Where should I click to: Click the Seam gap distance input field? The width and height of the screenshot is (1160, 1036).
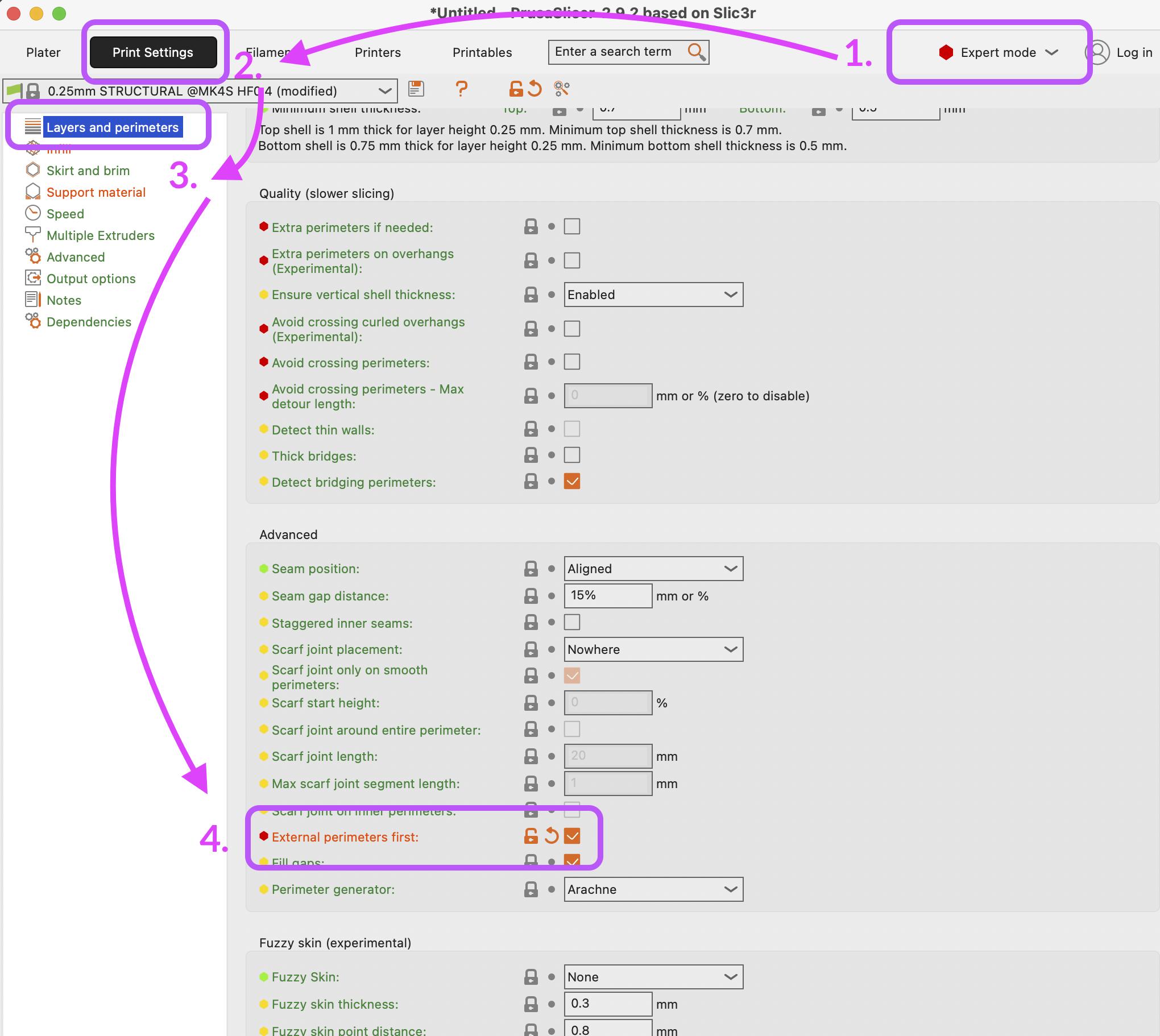[607, 595]
